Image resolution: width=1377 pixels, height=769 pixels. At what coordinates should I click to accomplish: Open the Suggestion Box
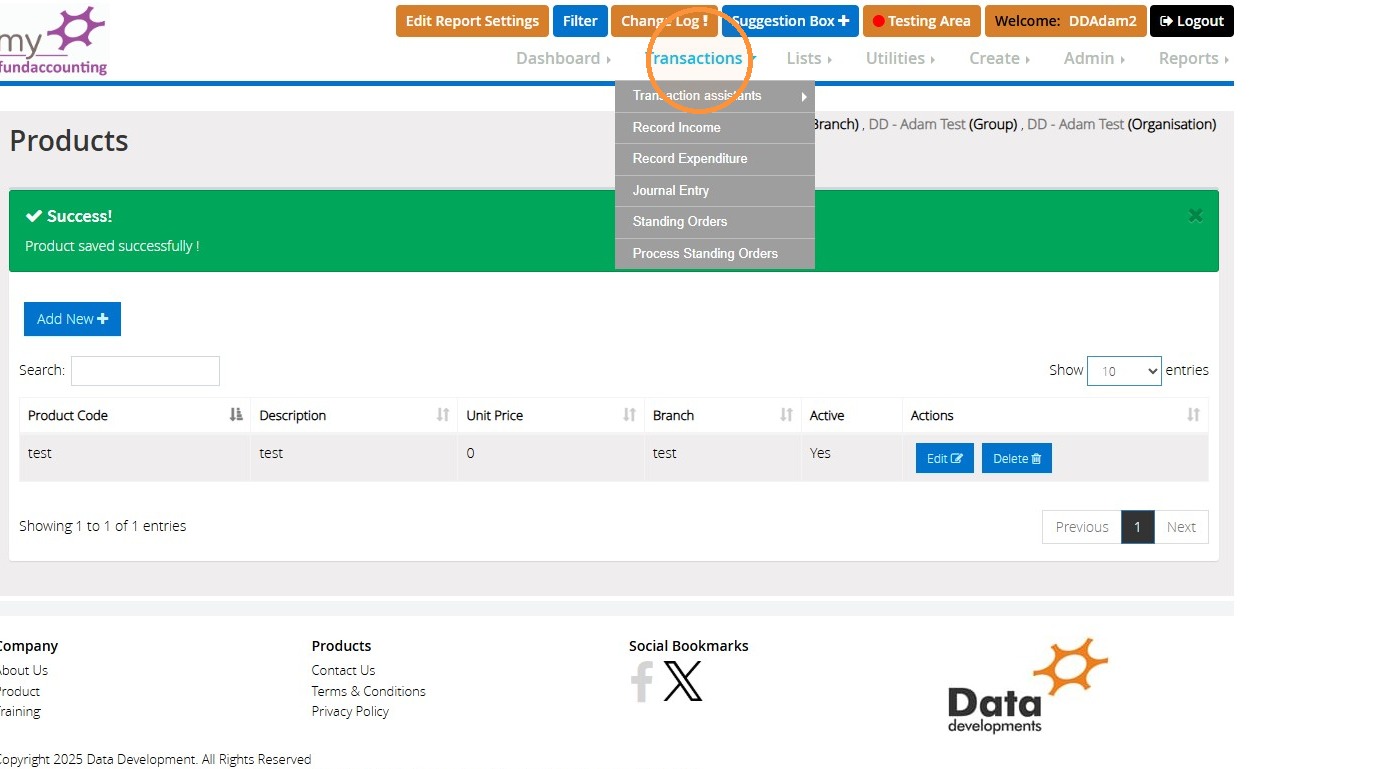click(x=790, y=21)
